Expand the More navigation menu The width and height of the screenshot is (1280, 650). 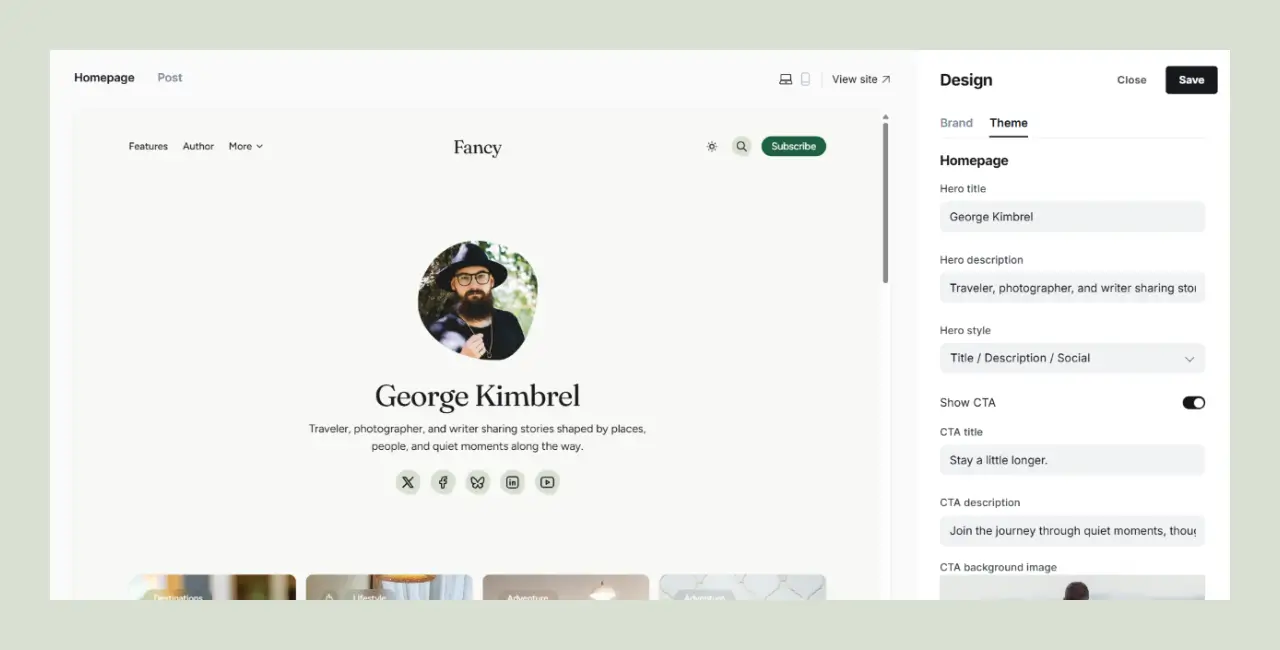point(245,146)
